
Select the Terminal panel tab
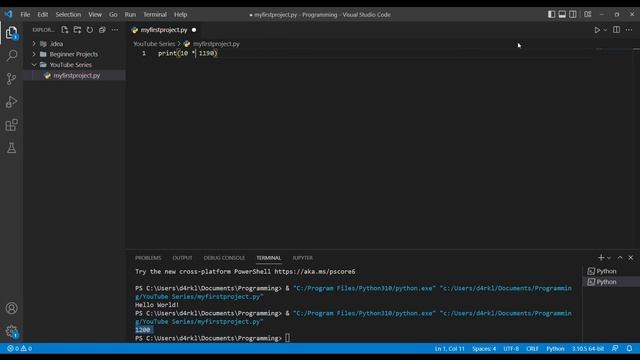pyautogui.click(x=269, y=258)
